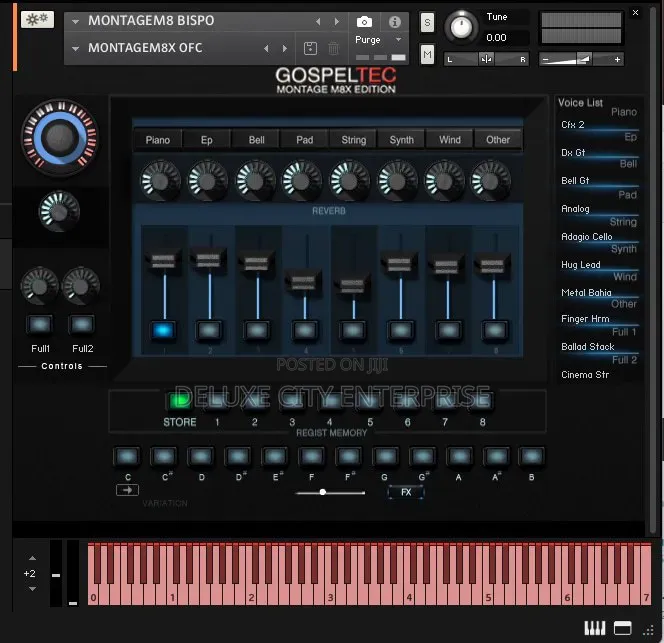Adjust the Piano reverb knob

(160, 181)
